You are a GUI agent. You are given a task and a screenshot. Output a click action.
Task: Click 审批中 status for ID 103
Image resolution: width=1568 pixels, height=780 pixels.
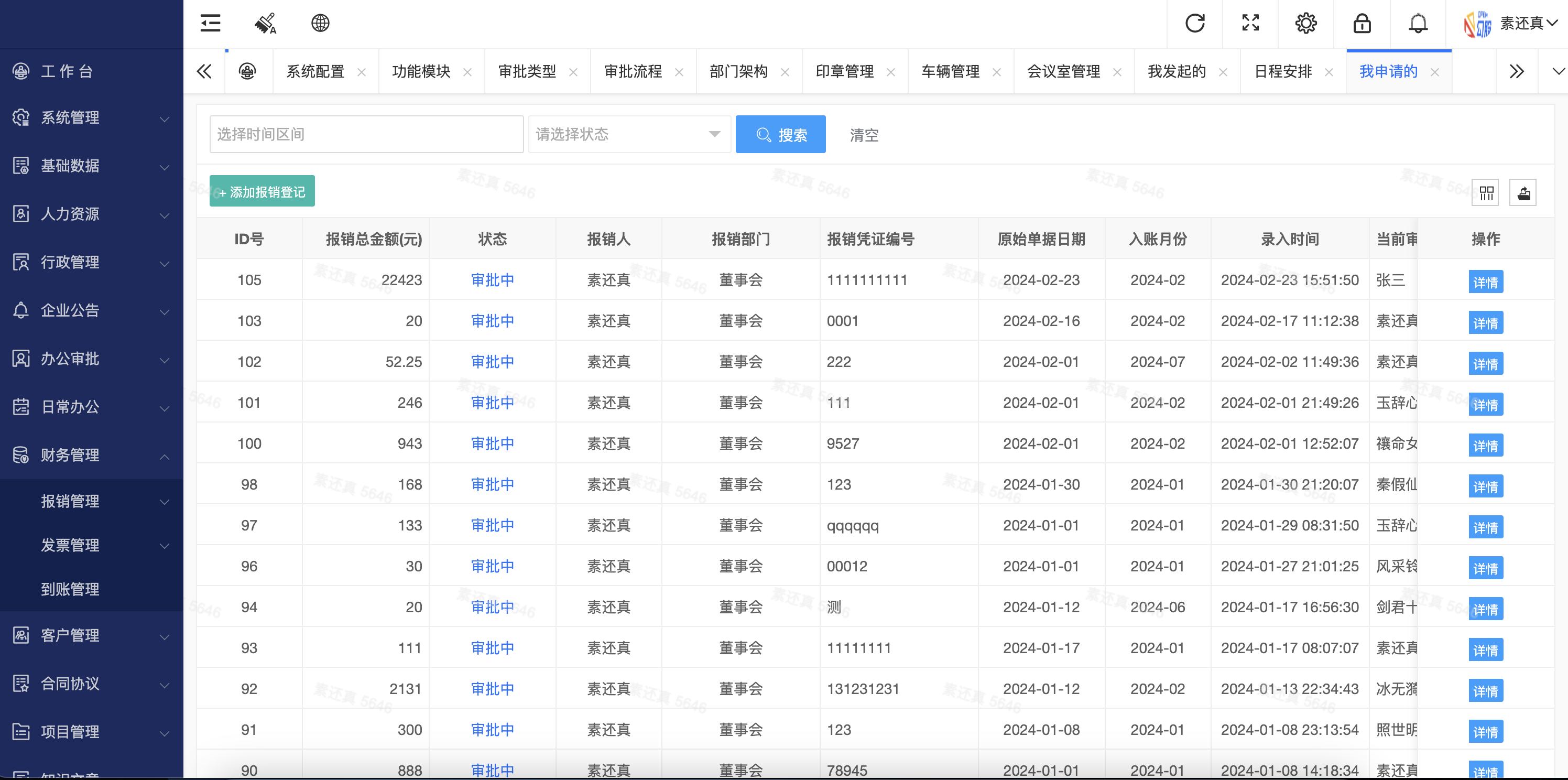[493, 320]
